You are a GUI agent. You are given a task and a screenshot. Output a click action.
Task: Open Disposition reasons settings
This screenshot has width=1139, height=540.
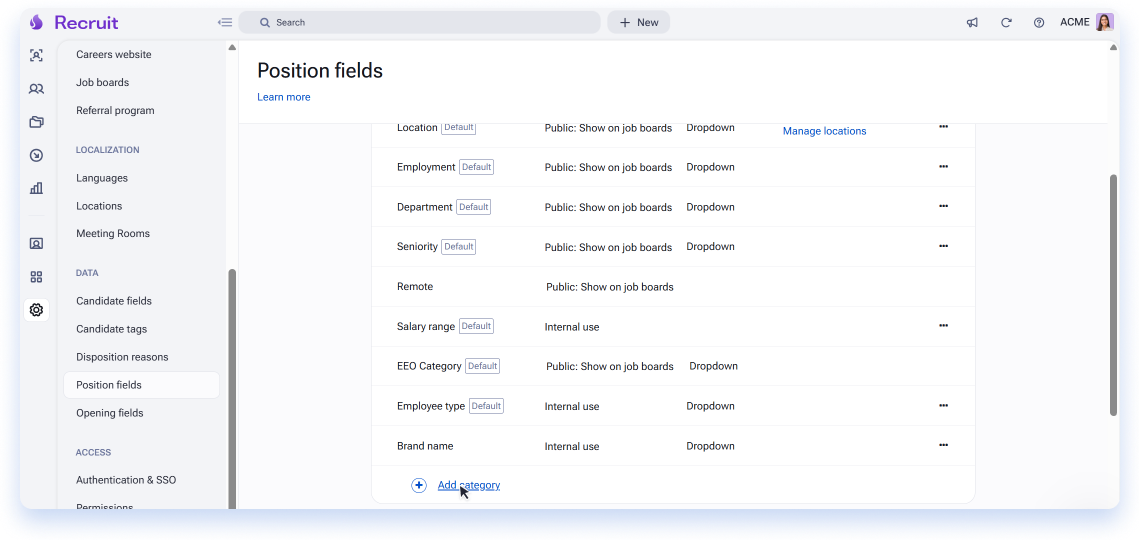pos(122,357)
